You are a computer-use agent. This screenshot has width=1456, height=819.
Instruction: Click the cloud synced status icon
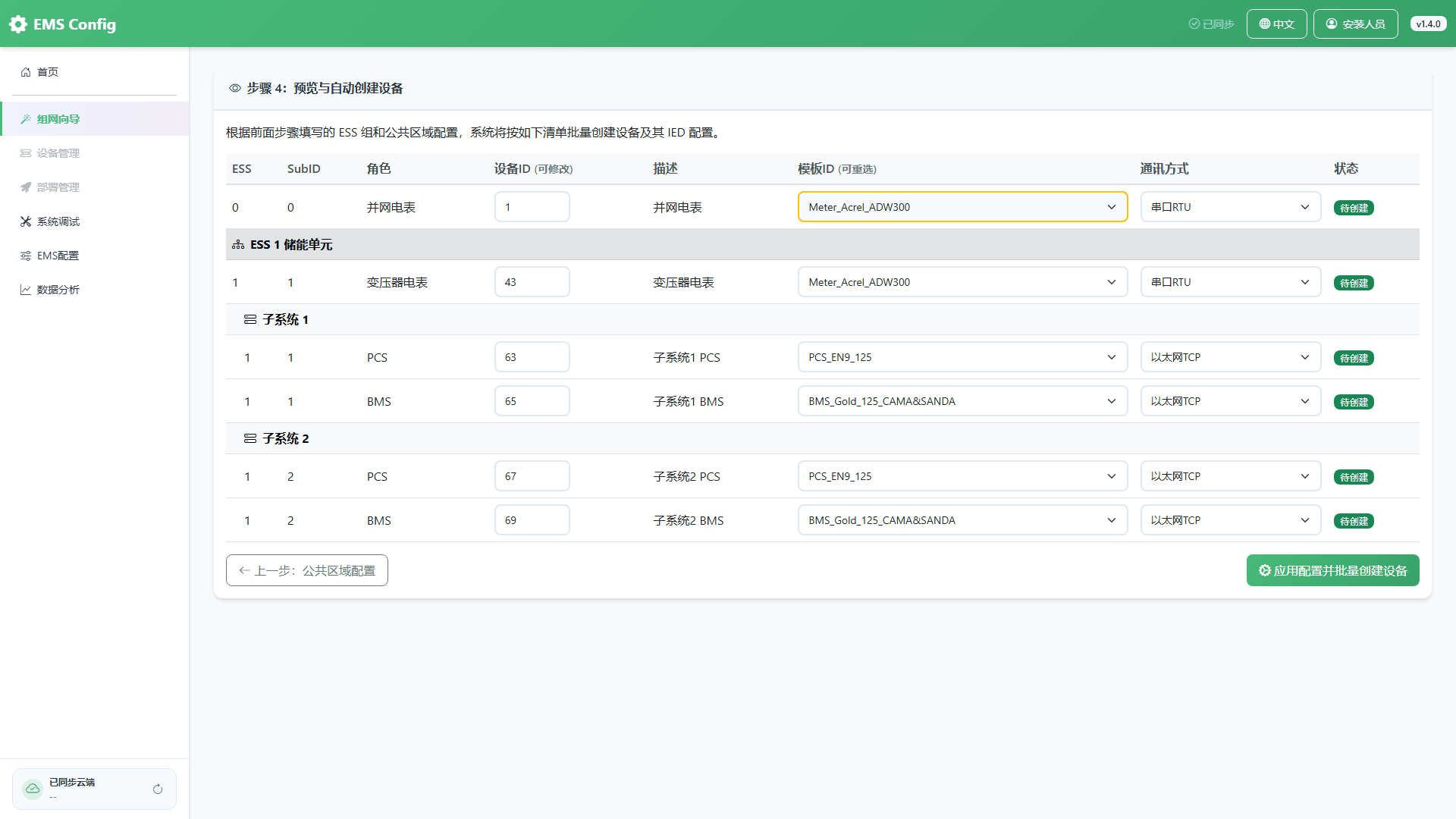tap(33, 789)
